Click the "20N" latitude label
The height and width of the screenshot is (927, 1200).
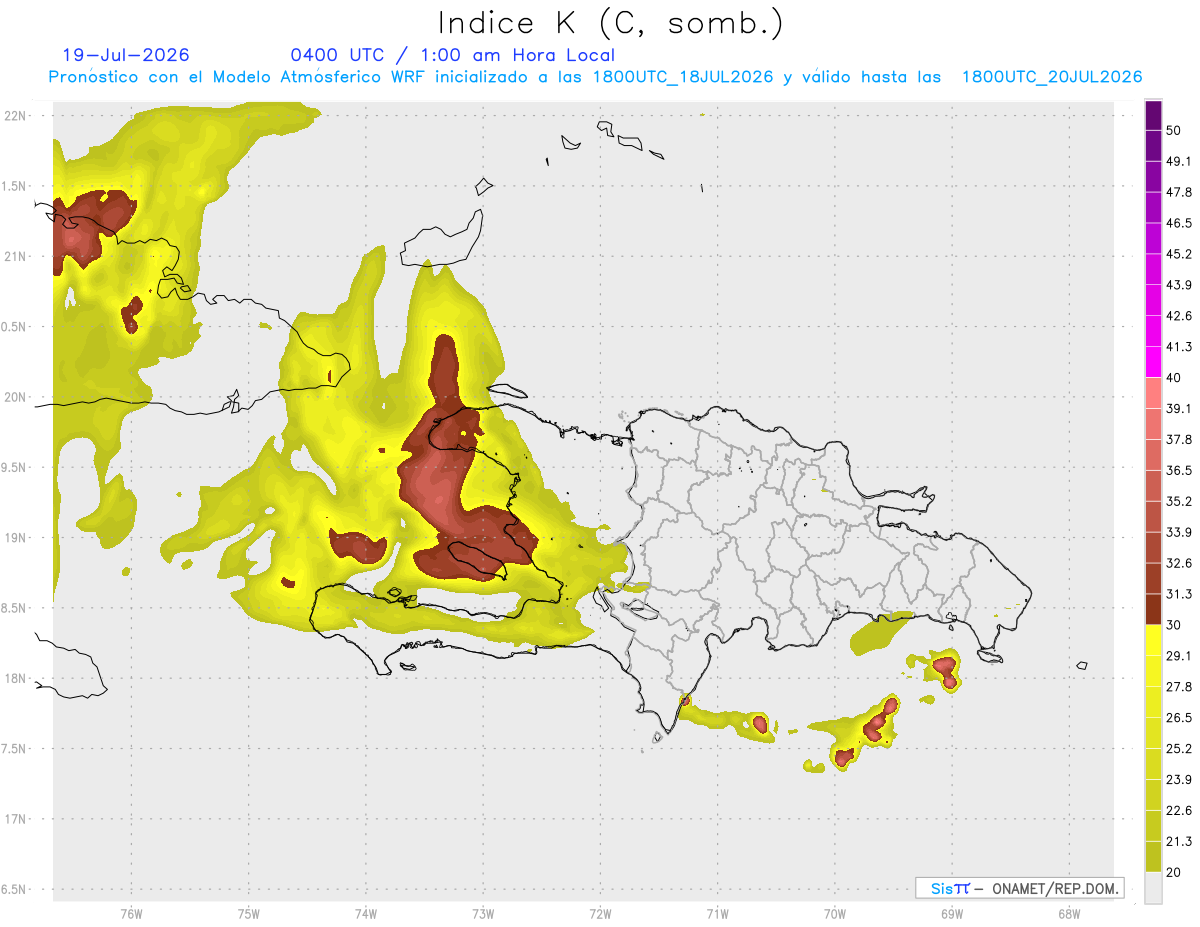tap(15, 397)
